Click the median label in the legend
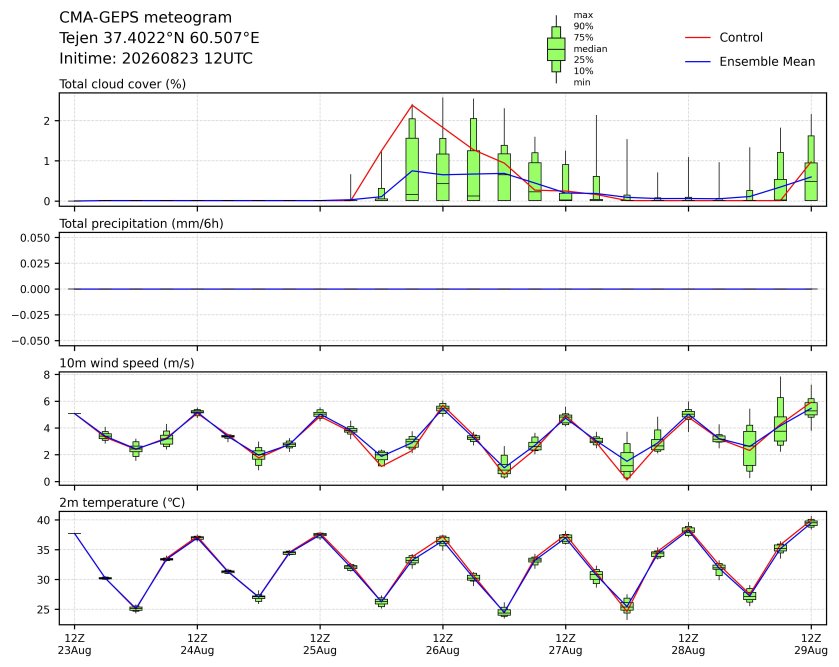The width and height of the screenshot is (839, 667). (590, 49)
